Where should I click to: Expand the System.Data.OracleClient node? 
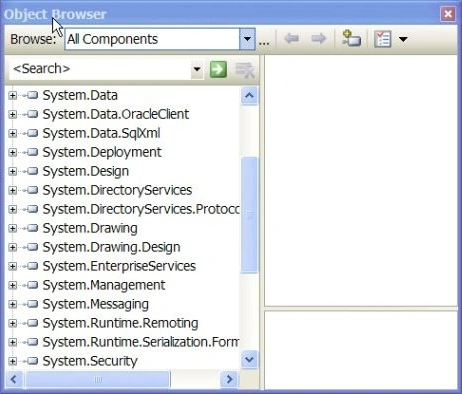pyautogui.click(x=12, y=115)
